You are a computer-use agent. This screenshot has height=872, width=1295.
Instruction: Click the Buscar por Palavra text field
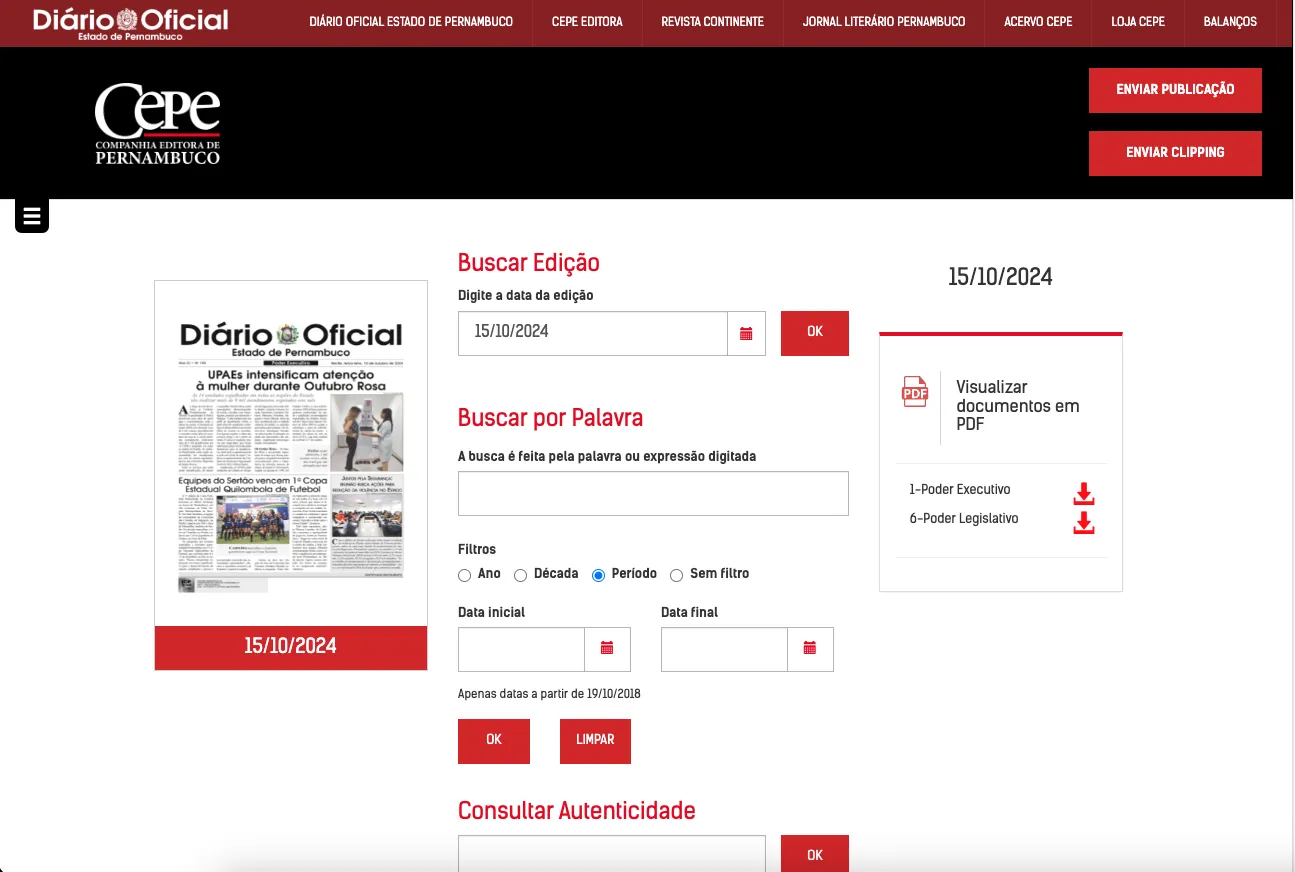click(x=653, y=494)
